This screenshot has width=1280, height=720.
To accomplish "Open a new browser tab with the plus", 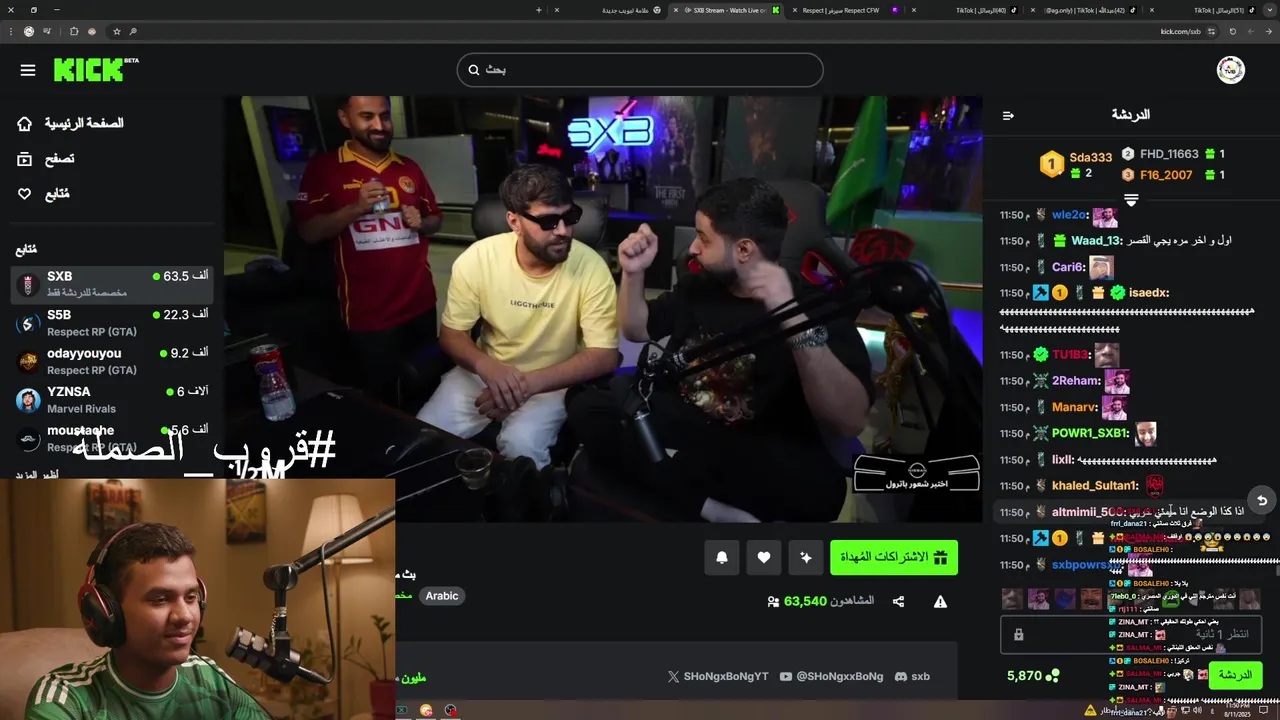I will [x=539, y=10].
